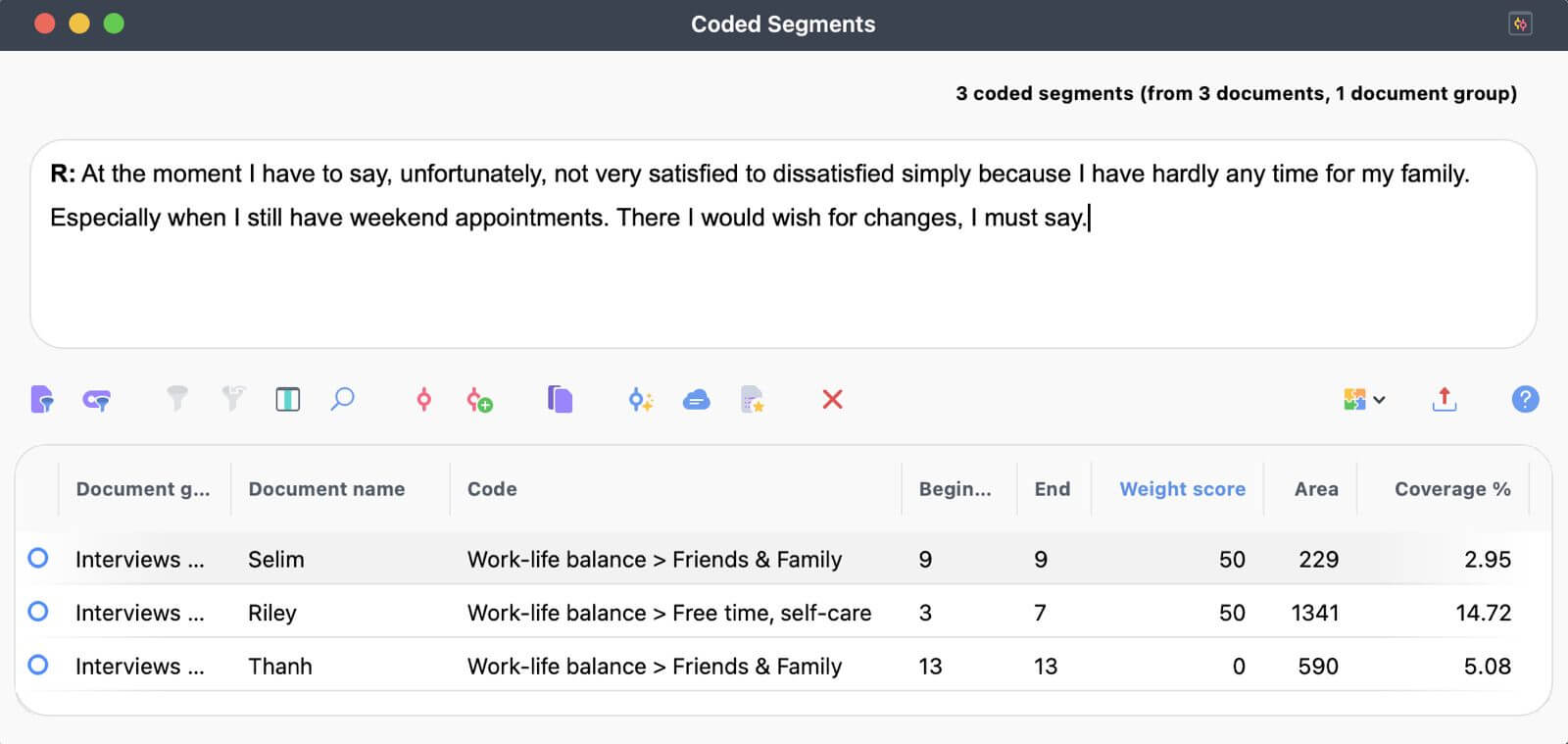
Task: Click the code icon in the title bar
Action: coord(1520,25)
